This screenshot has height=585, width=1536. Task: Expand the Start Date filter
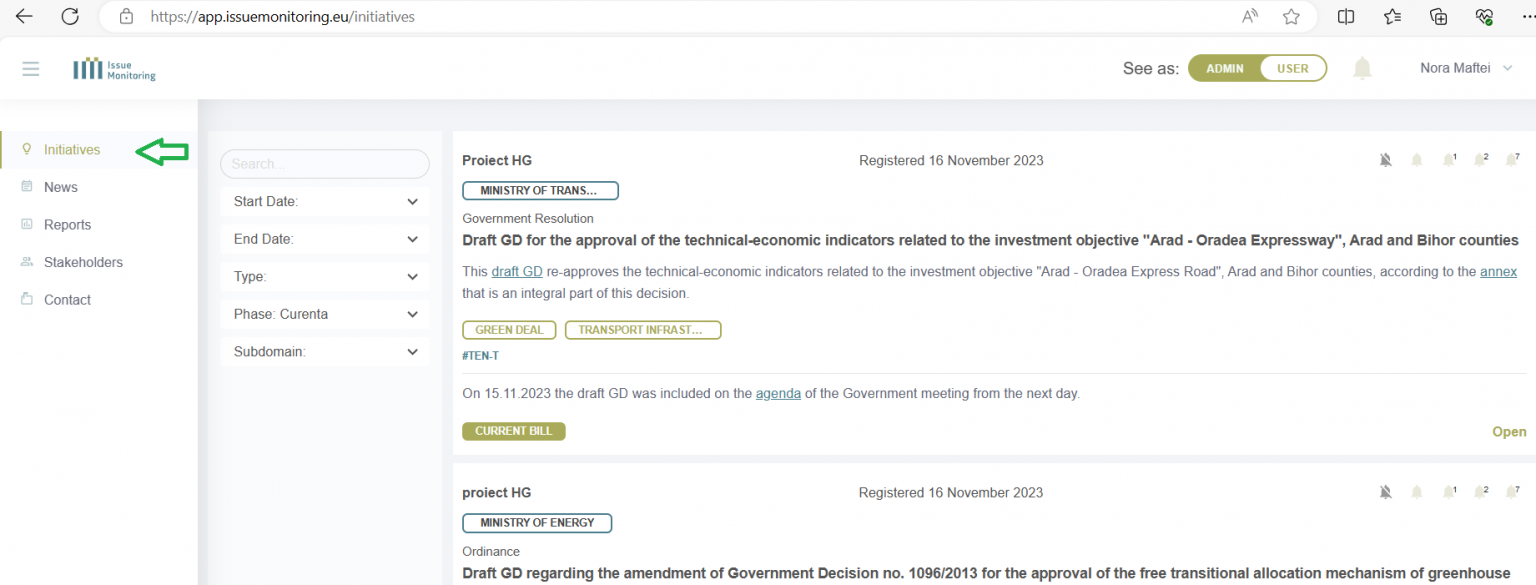point(324,201)
